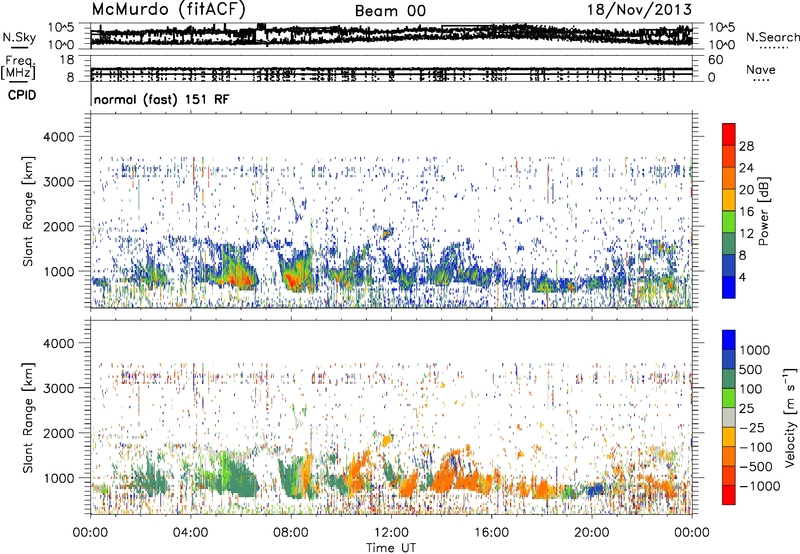Select the 12 label on Power colorbar
Viewport: 800px width, 554px height.
(746, 234)
